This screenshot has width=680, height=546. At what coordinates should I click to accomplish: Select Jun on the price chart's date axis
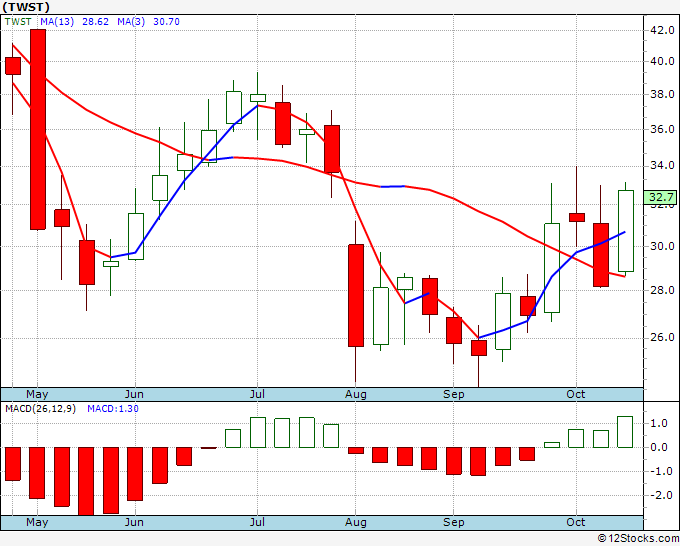(x=134, y=394)
